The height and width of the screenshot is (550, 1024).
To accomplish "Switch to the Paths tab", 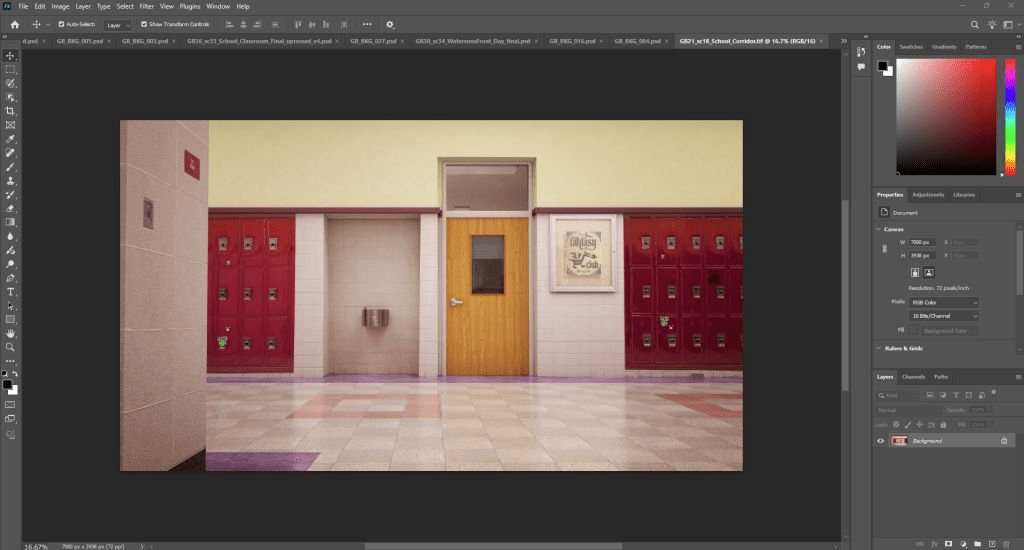I will [x=941, y=377].
